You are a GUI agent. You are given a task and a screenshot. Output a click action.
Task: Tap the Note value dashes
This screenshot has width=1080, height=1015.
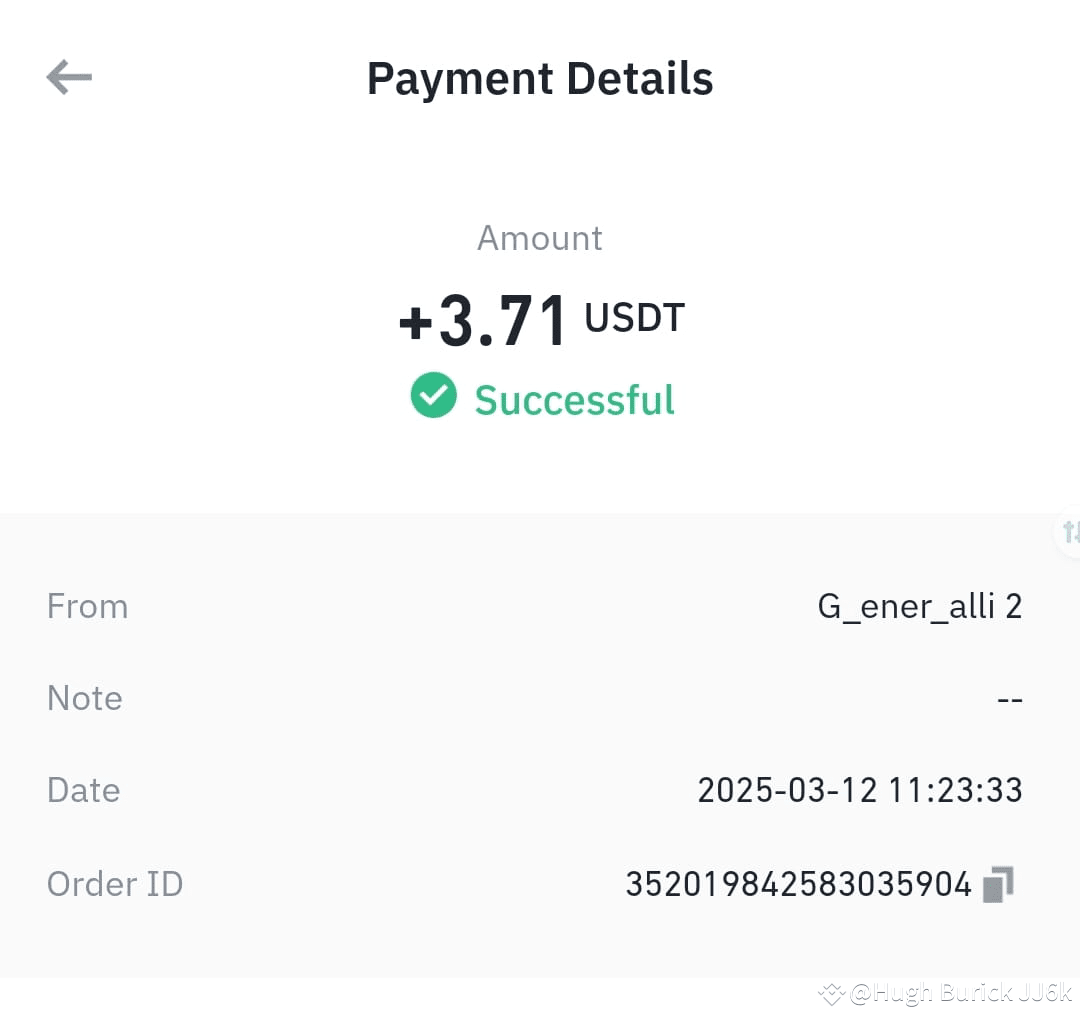point(1010,700)
